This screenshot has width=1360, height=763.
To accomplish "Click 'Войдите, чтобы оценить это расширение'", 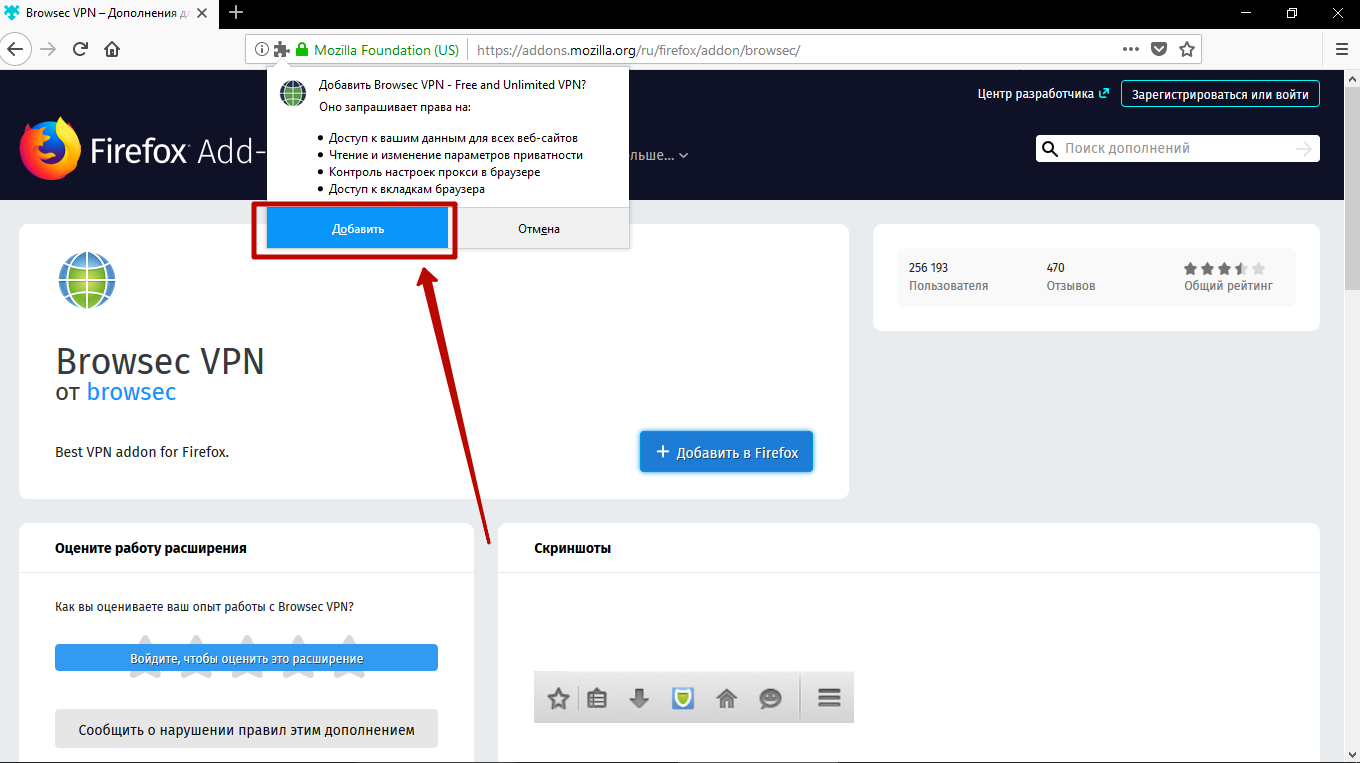I will pos(246,658).
